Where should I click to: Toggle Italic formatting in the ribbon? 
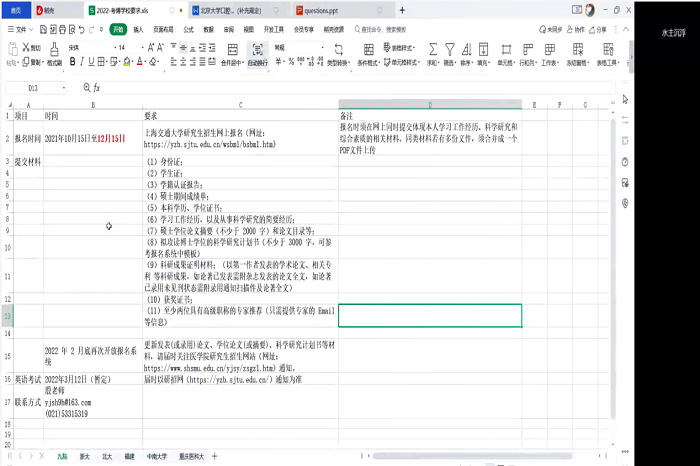pyautogui.click(x=82, y=62)
